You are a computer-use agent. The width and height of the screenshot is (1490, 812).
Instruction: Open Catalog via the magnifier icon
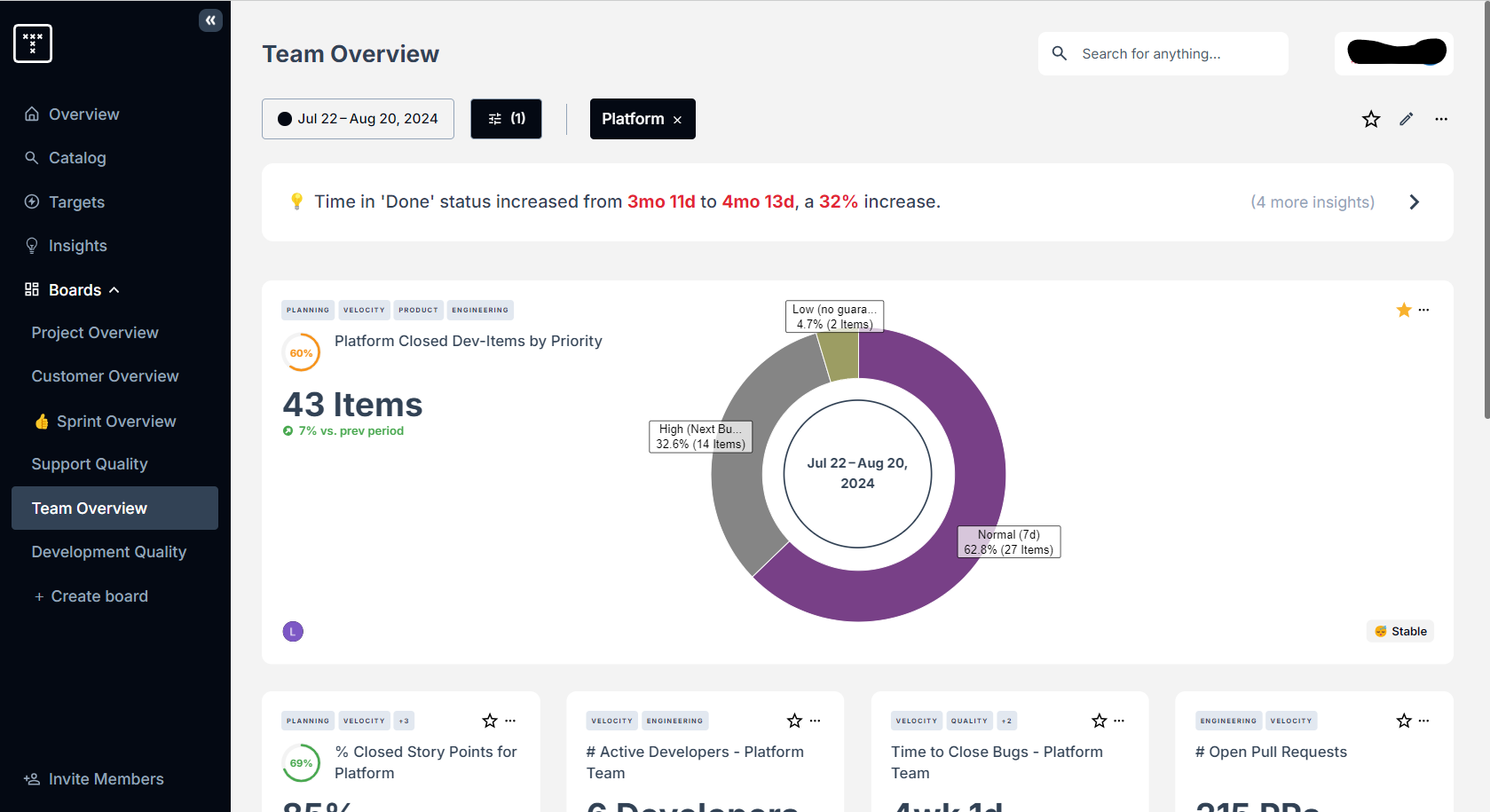pos(30,157)
